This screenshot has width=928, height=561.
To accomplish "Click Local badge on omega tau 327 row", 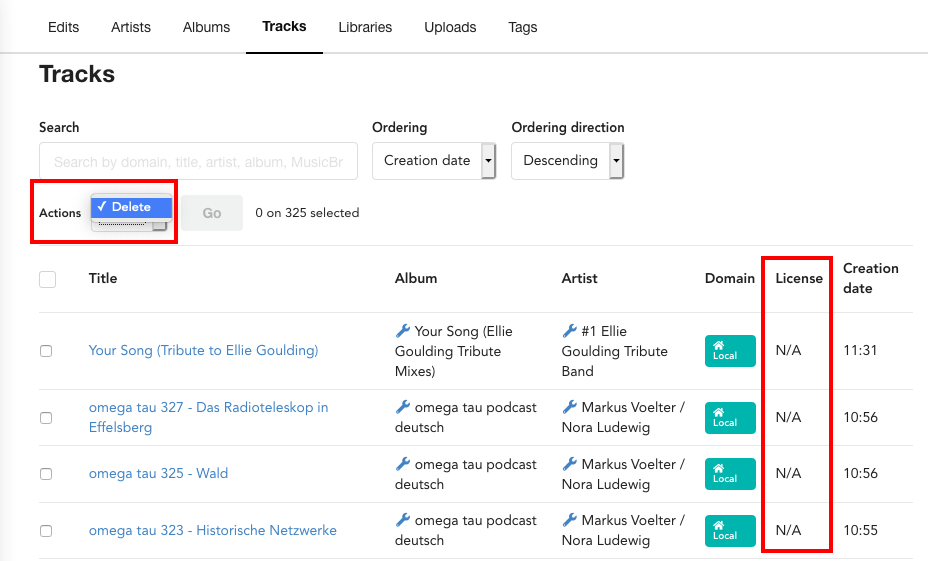I will click(730, 418).
